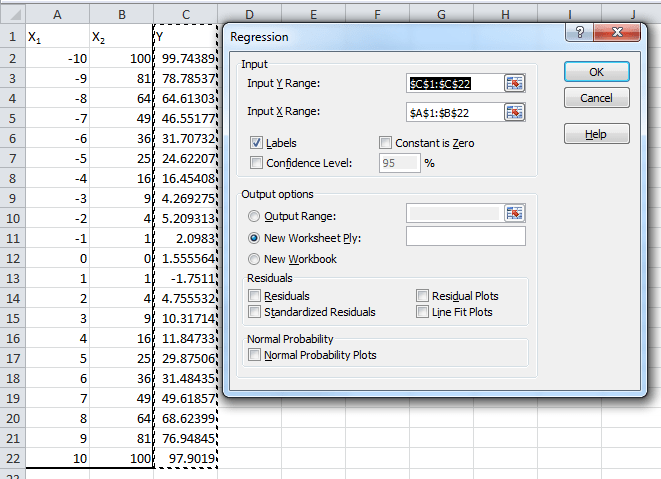Screen dimensions: 661x479
Task: Check the Residuals checkbox
Action: (254, 296)
